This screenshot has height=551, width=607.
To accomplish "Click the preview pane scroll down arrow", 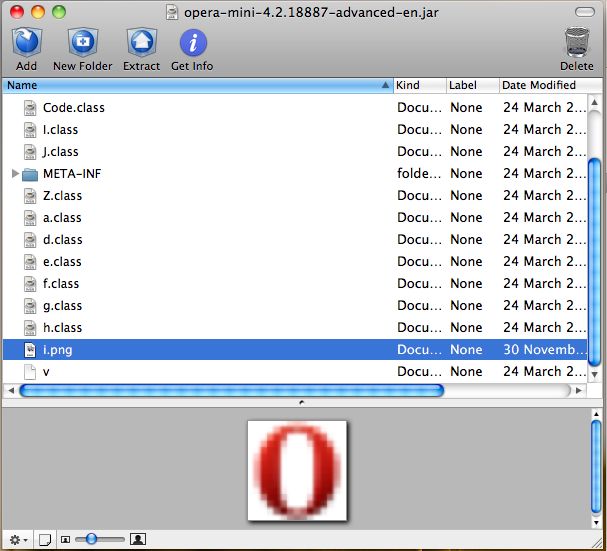I will 596,522.
